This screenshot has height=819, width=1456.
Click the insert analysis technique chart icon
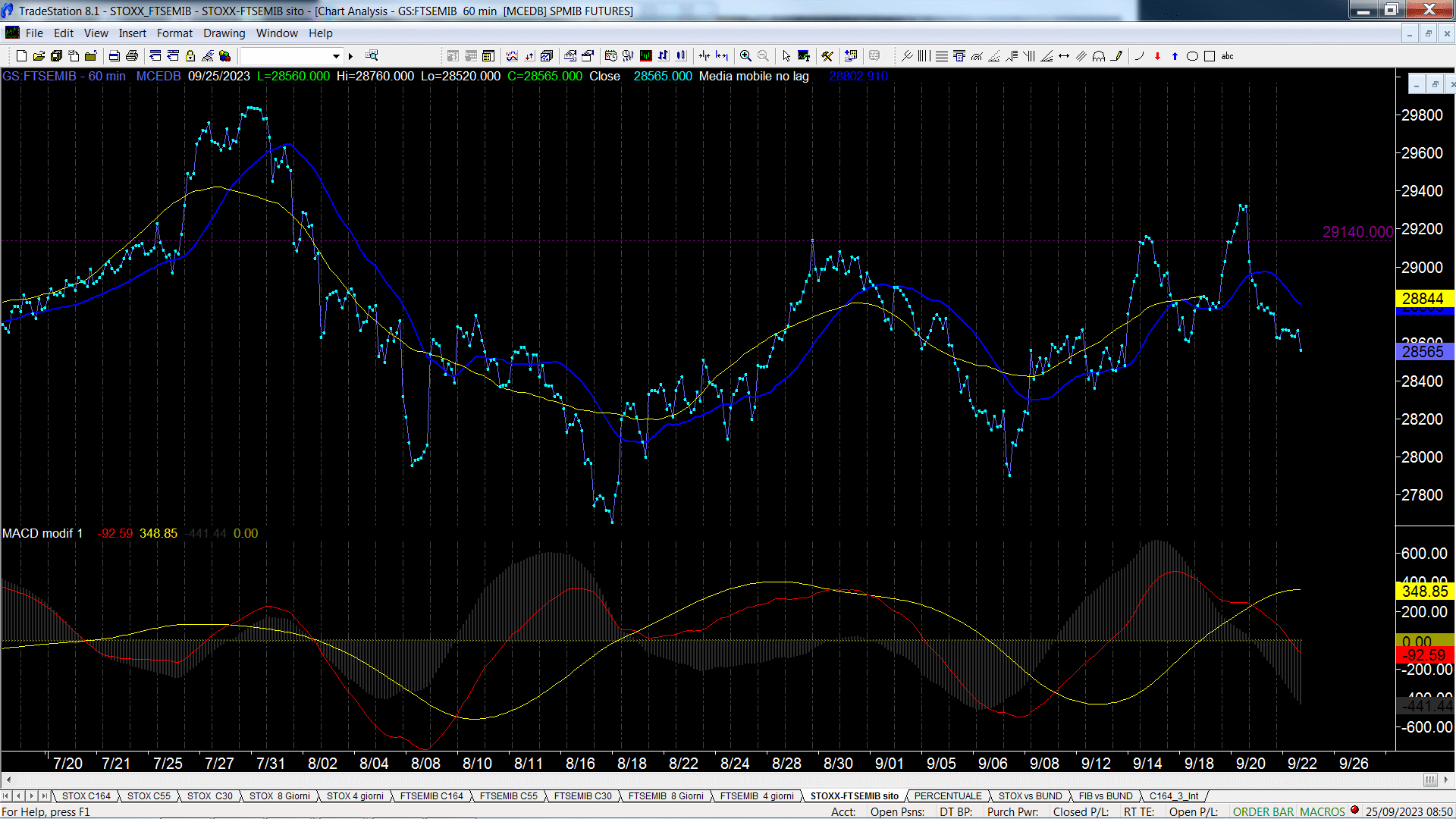tap(512, 56)
